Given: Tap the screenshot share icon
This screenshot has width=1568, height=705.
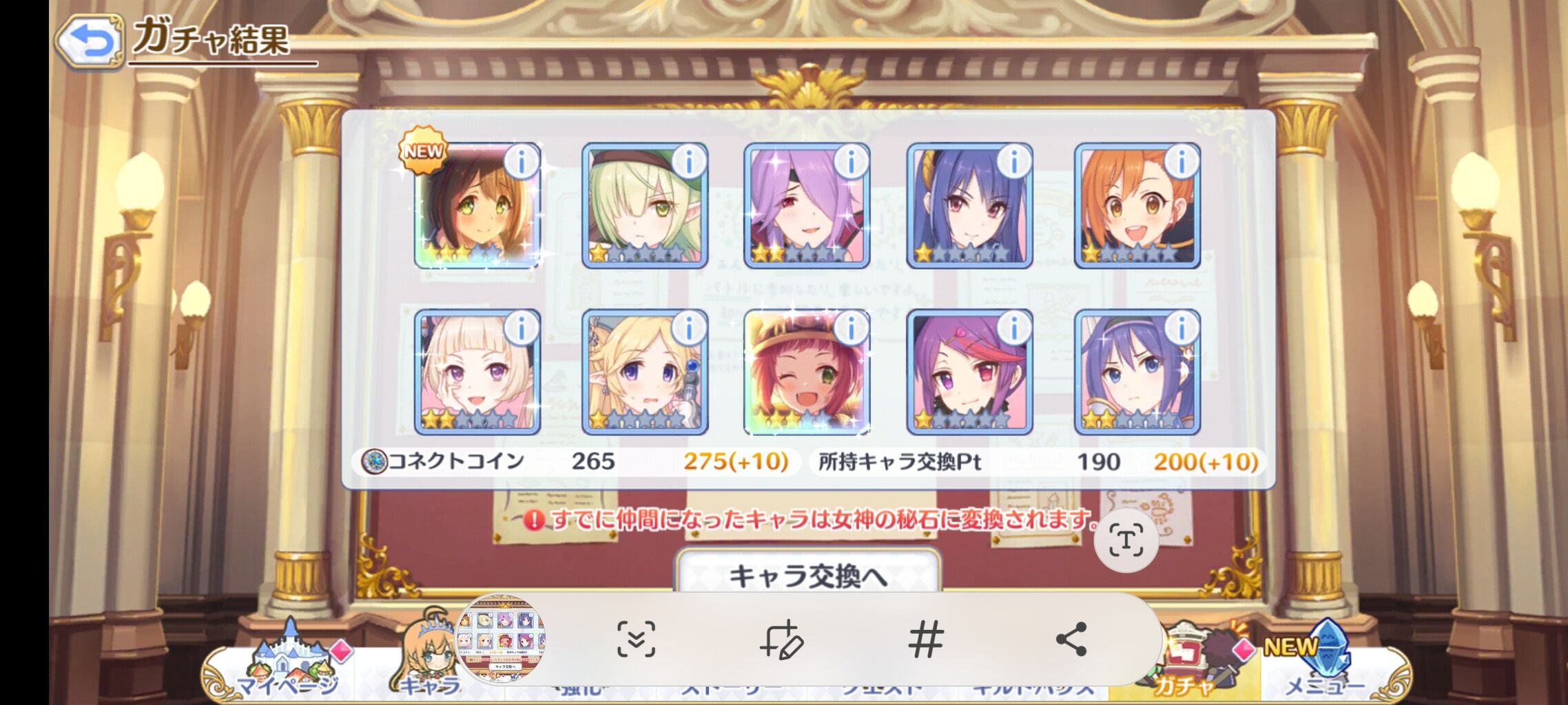Looking at the screenshot, I should tap(1071, 640).
